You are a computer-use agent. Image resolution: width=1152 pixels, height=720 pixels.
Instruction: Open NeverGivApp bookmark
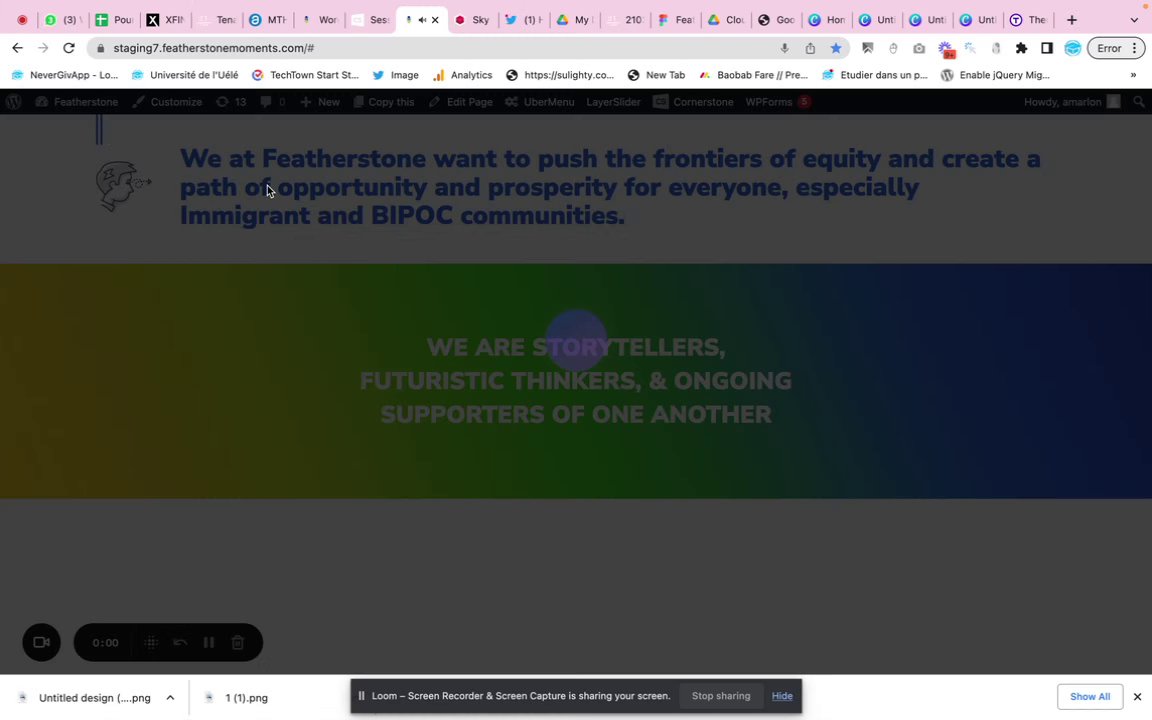65,75
